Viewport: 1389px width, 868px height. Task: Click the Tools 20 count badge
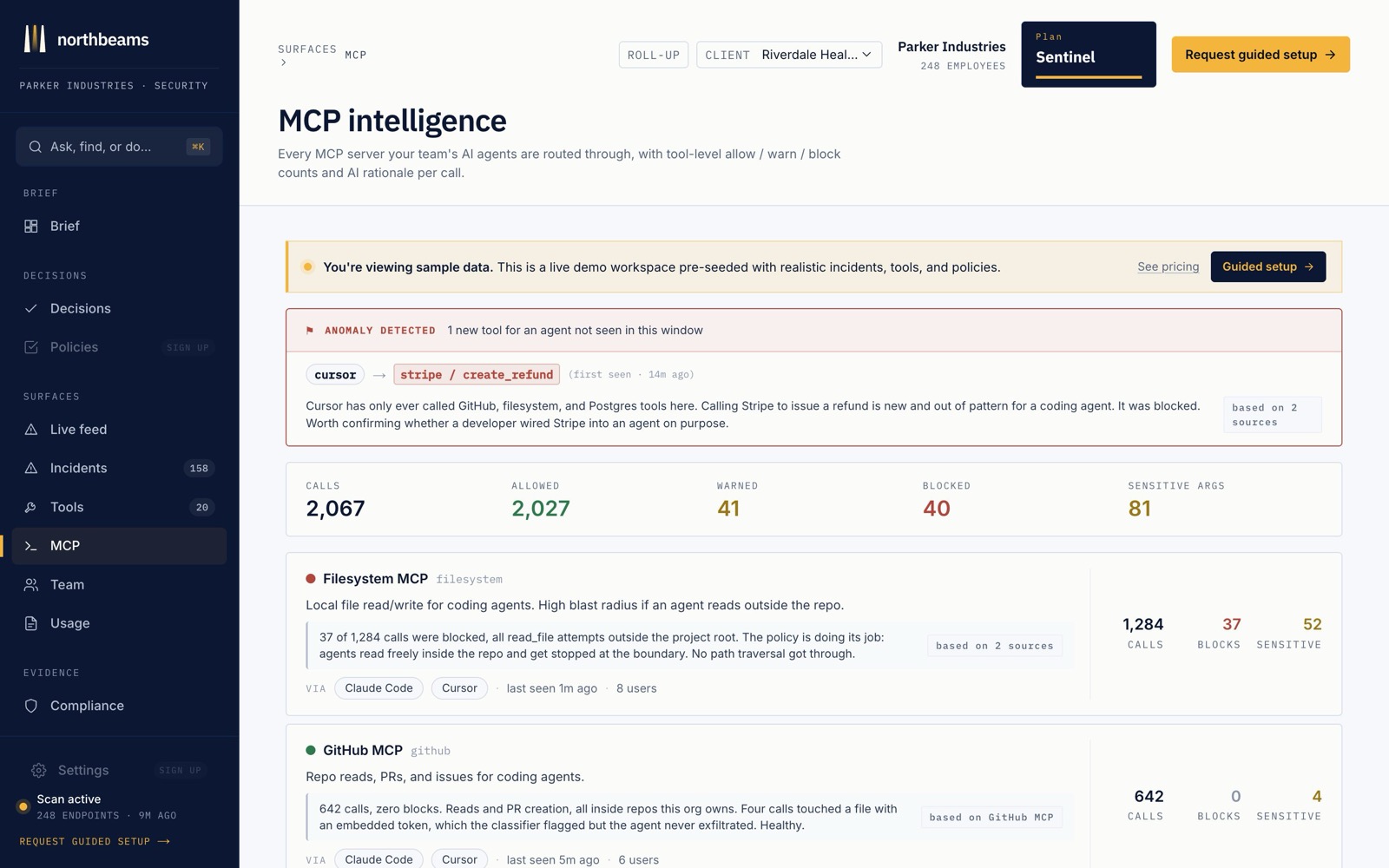(x=201, y=508)
